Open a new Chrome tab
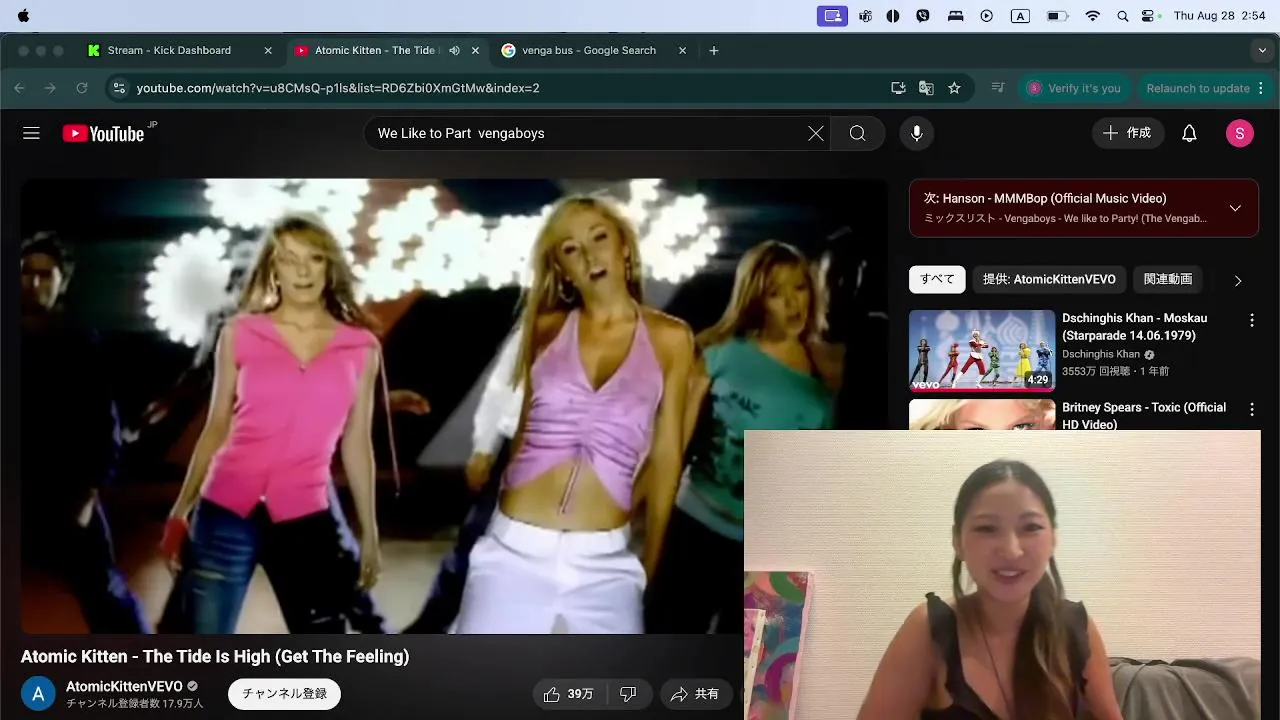1280x720 pixels. 713,50
